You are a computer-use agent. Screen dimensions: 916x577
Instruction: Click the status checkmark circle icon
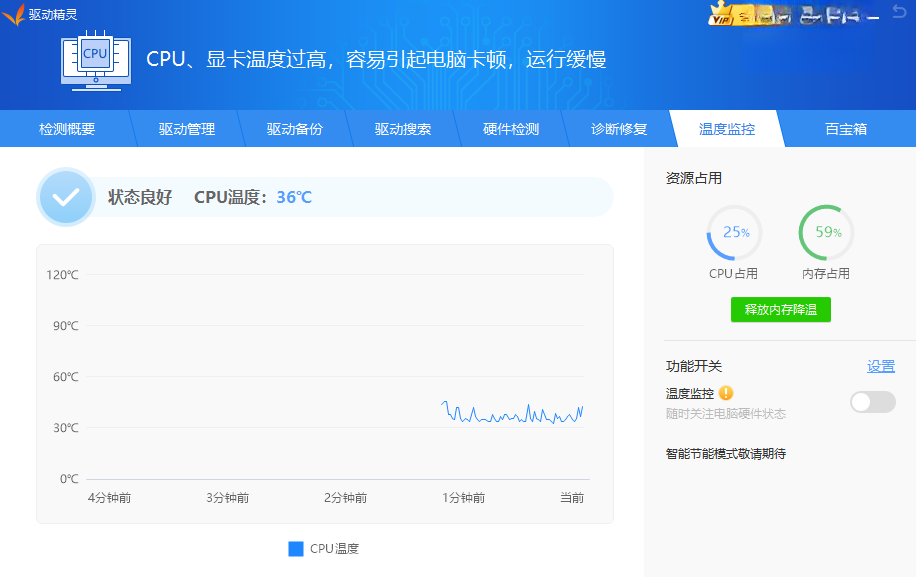[66, 197]
